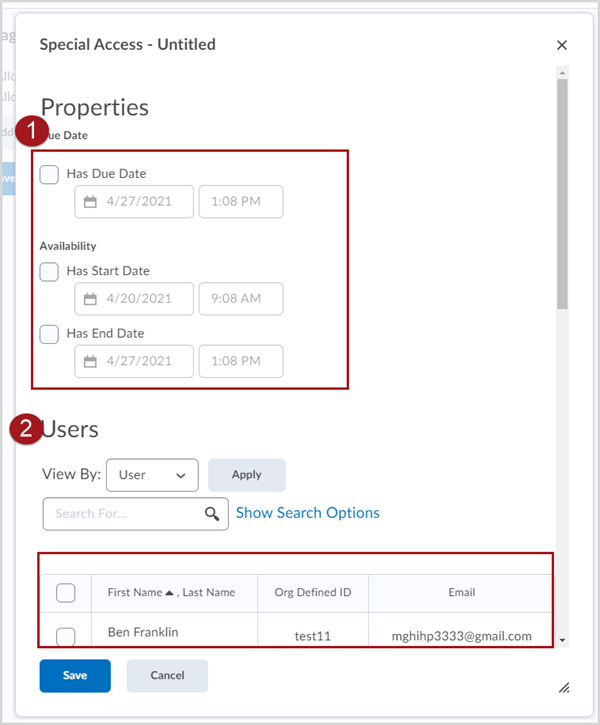Click the Ben Franklin name cell
This screenshot has width=600, height=725.
[x=143, y=632]
